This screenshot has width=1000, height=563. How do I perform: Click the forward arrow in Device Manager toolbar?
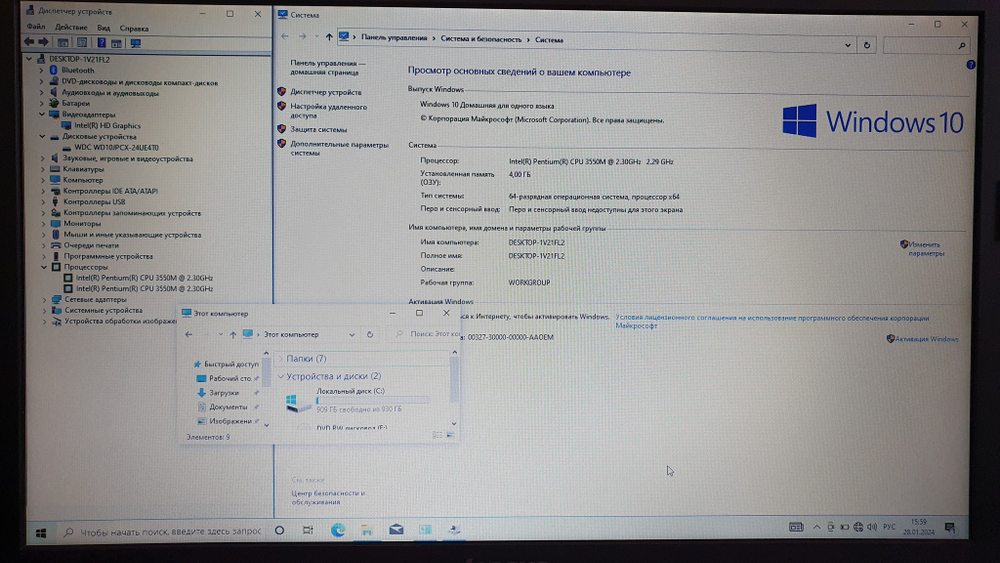[x=43, y=42]
